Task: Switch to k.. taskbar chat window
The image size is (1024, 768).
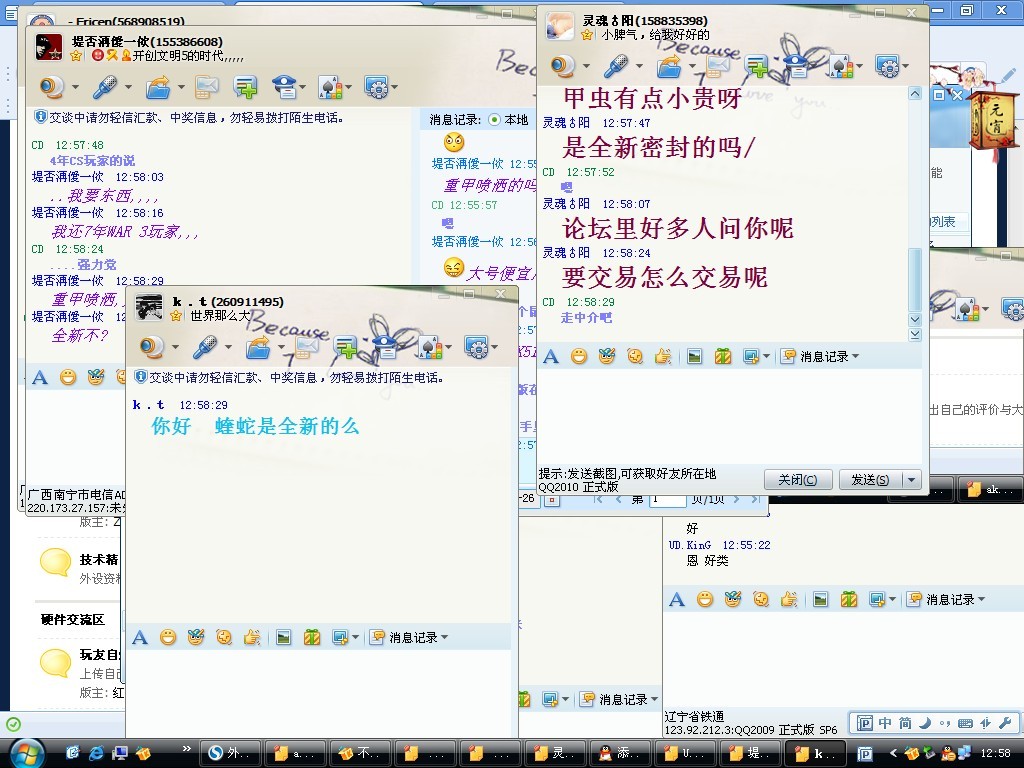Action: [815, 753]
